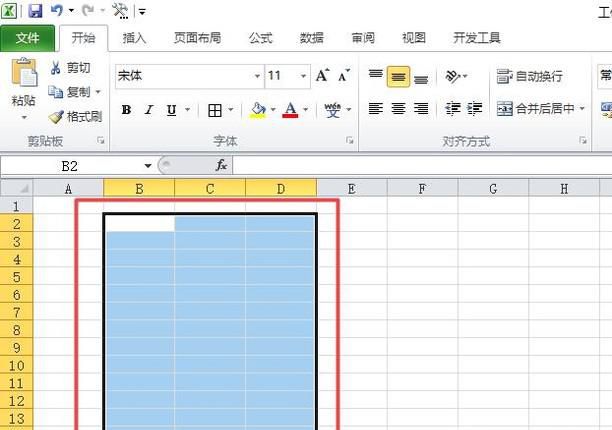The height and width of the screenshot is (430, 612).
Task: Click the decrease font size icon
Action: tap(344, 75)
